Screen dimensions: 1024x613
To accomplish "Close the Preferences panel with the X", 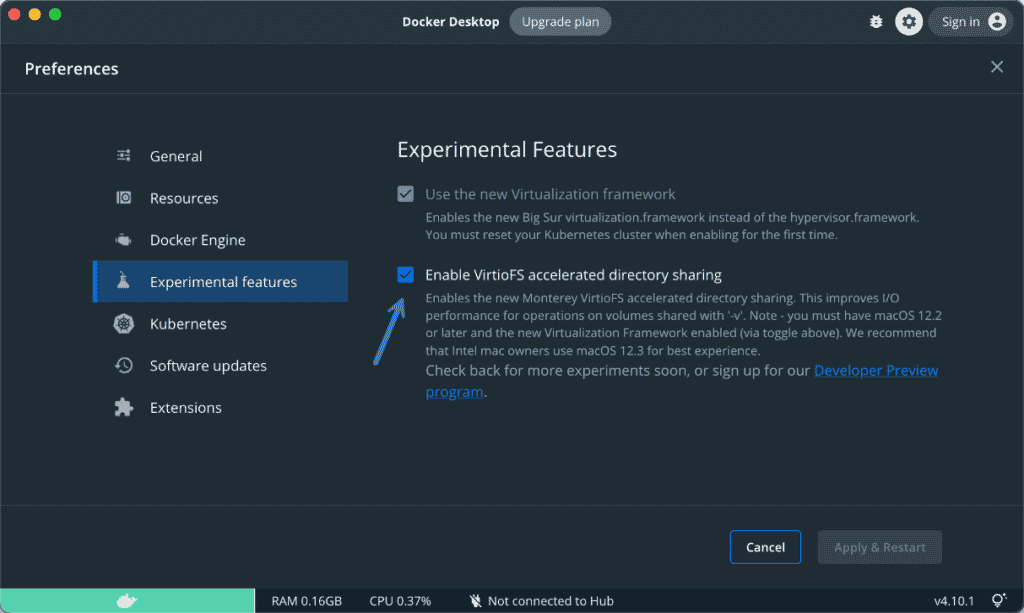I will (997, 67).
